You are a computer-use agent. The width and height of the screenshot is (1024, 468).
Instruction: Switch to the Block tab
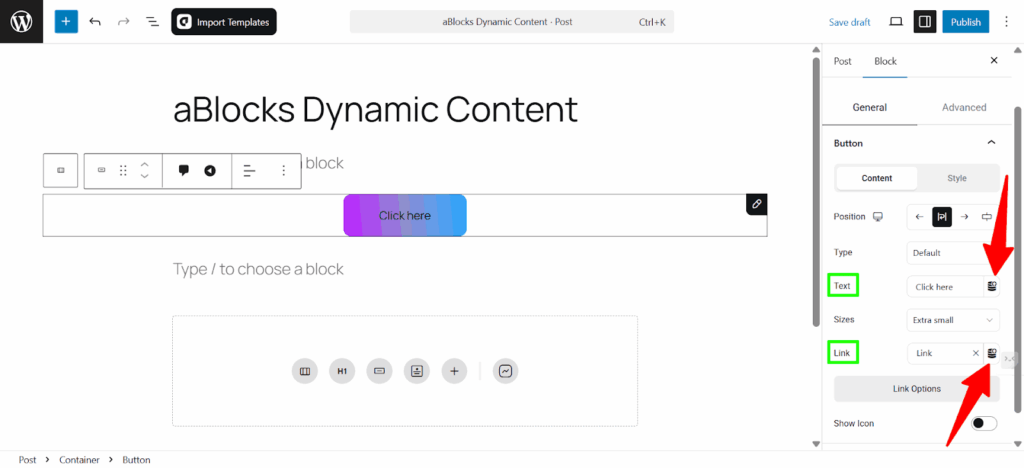coord(886,61)
